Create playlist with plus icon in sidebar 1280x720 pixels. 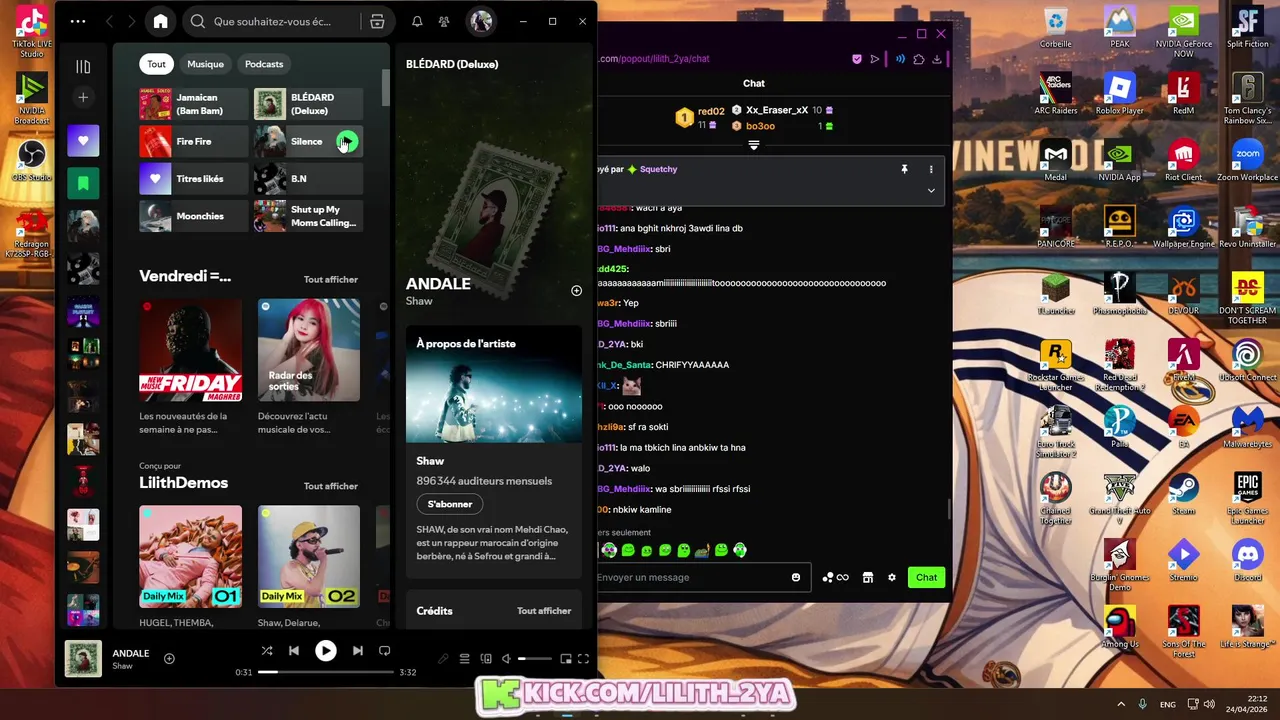(83, 97)
